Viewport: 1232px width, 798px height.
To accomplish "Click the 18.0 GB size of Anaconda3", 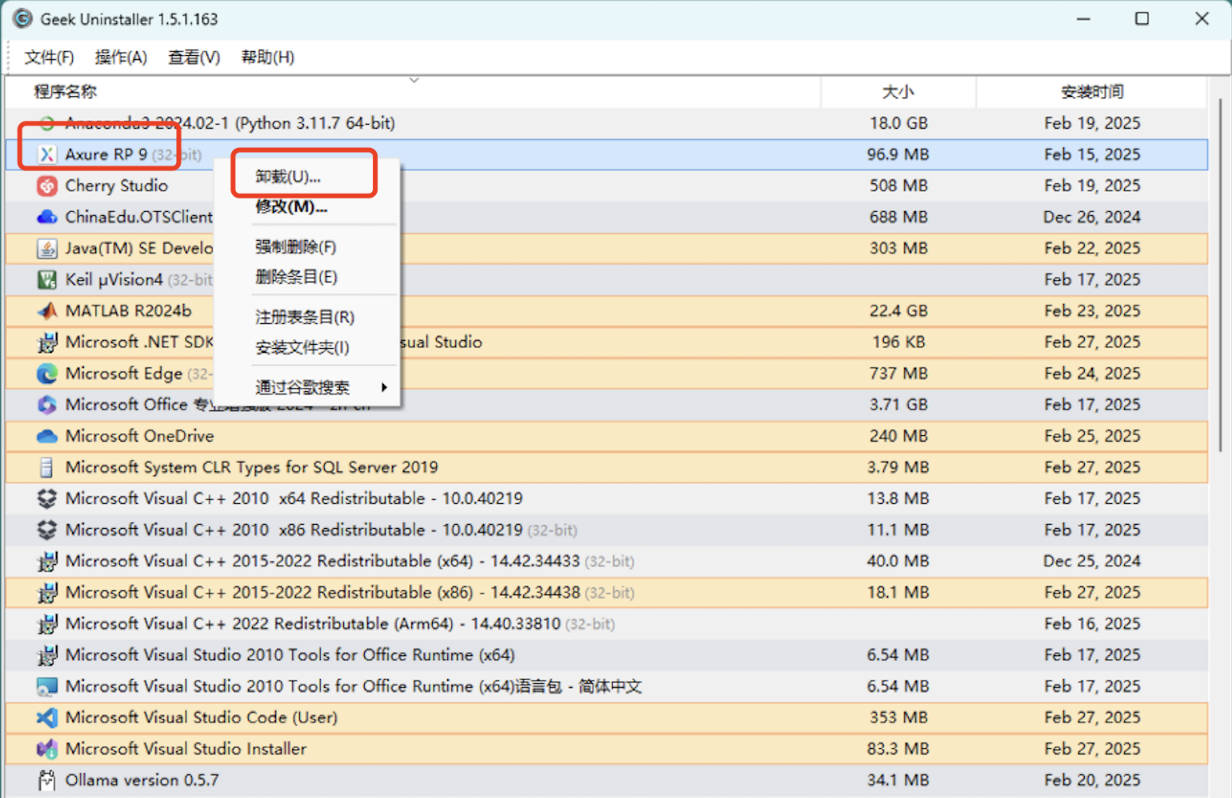I will click(x=898, y=123).
